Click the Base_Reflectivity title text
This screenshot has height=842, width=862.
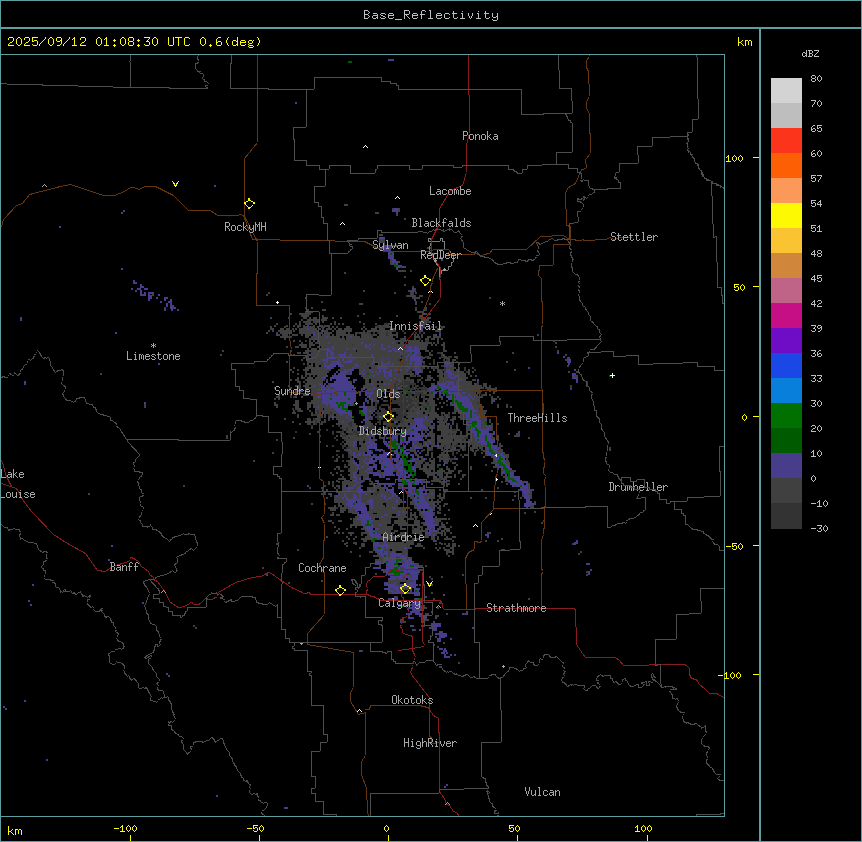430,15
